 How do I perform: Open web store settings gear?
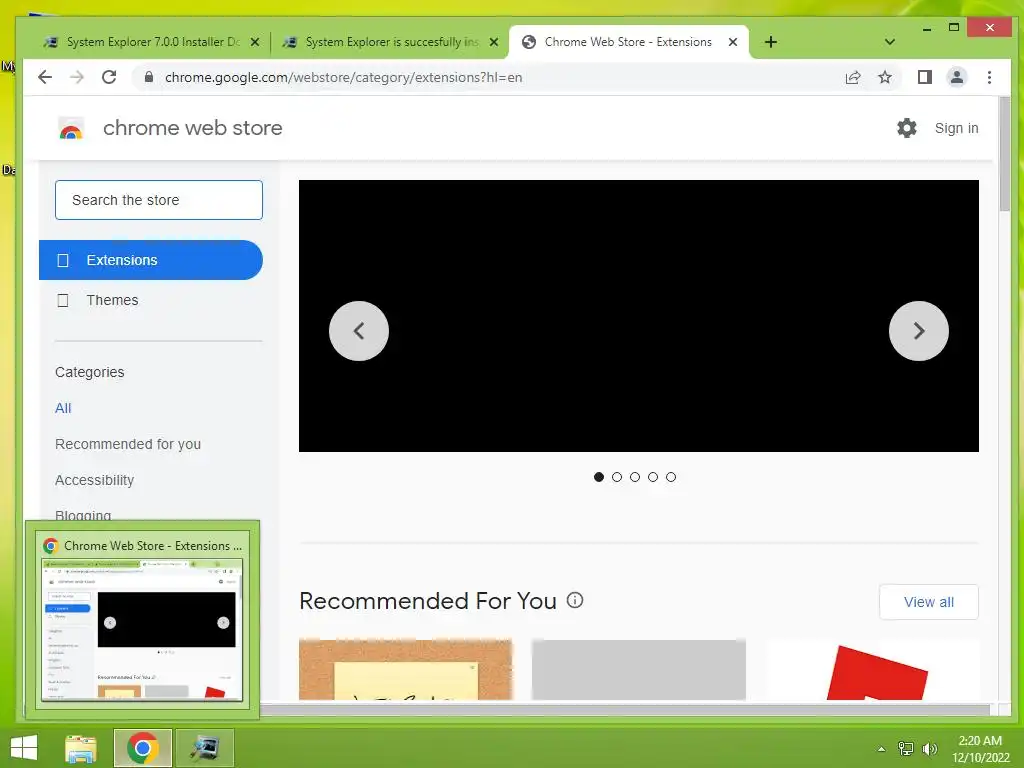point(906,128)
